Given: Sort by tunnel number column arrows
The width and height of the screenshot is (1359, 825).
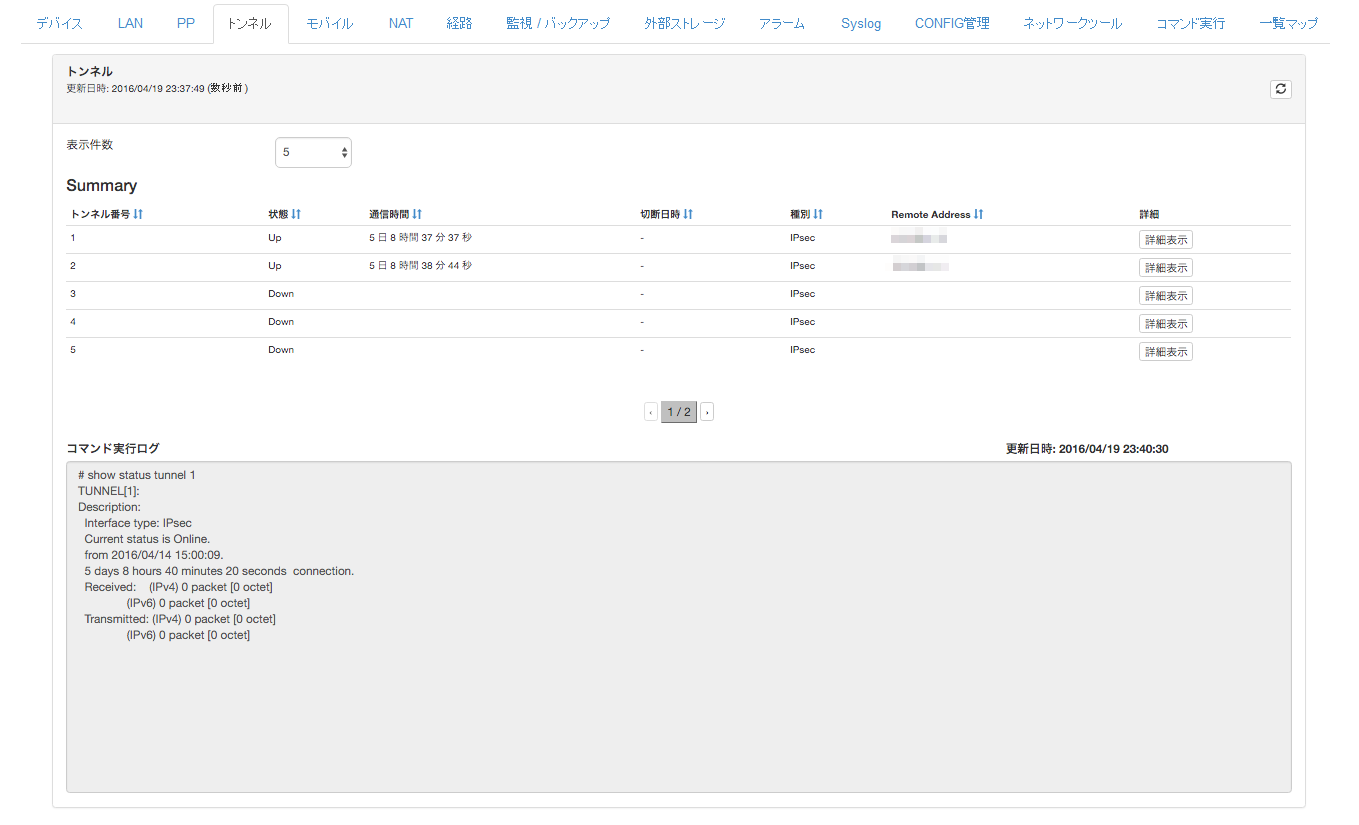Looking at the screenshot, I should pos(138,214).
